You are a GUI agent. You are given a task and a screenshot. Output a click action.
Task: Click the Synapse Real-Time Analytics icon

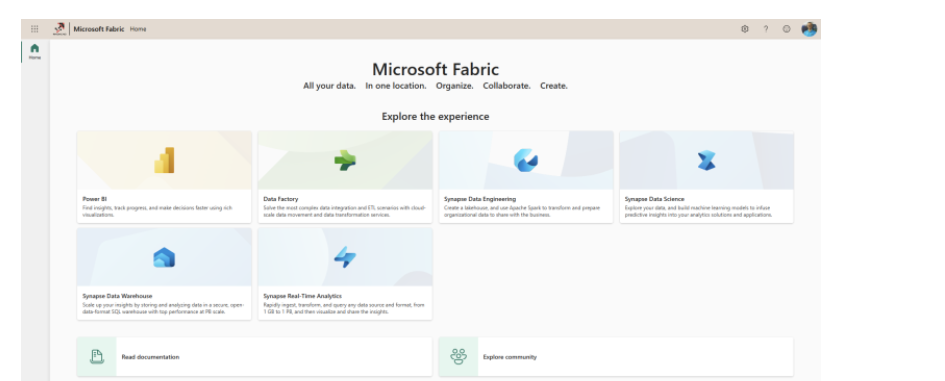[345, 257]
